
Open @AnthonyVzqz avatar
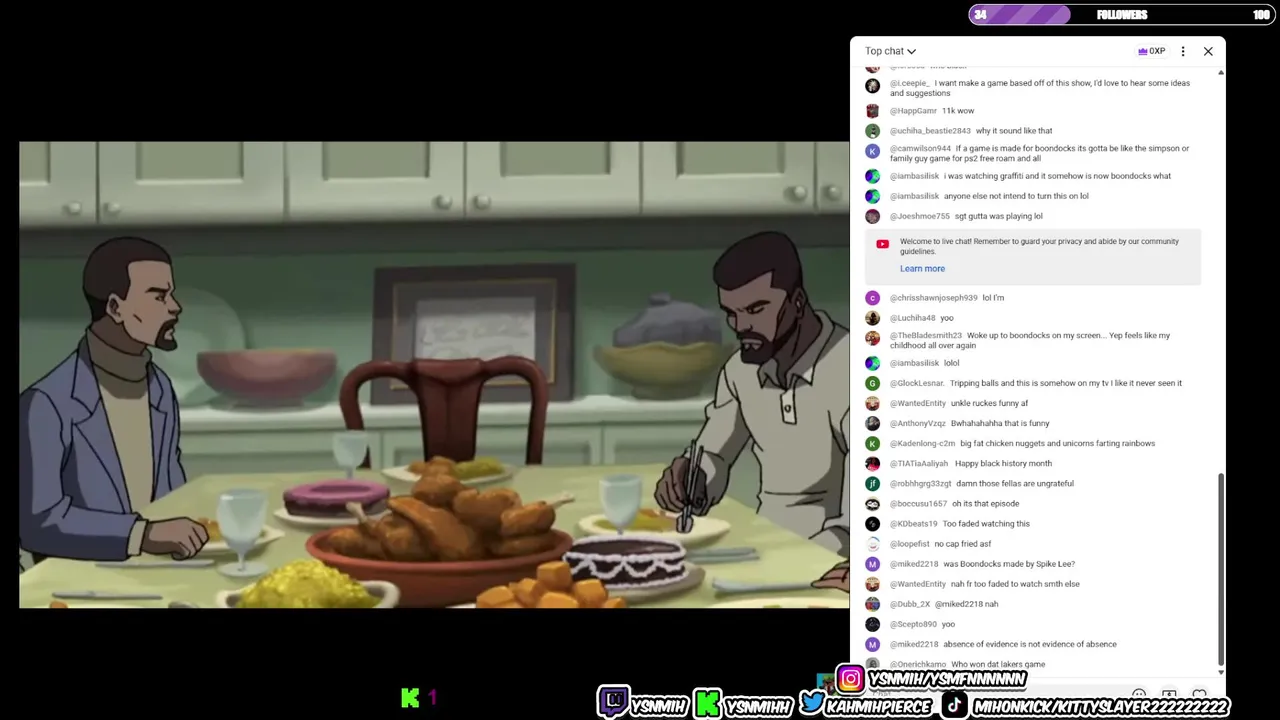872,423
